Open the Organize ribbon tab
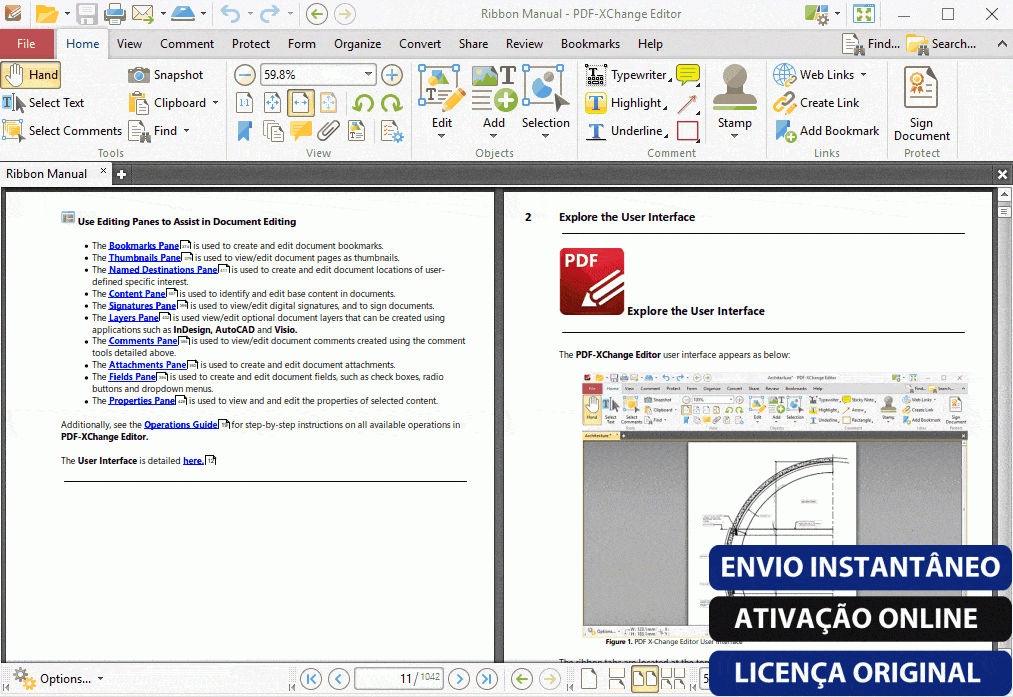Screen dimensions: 1013x697 tap(357, 44)
